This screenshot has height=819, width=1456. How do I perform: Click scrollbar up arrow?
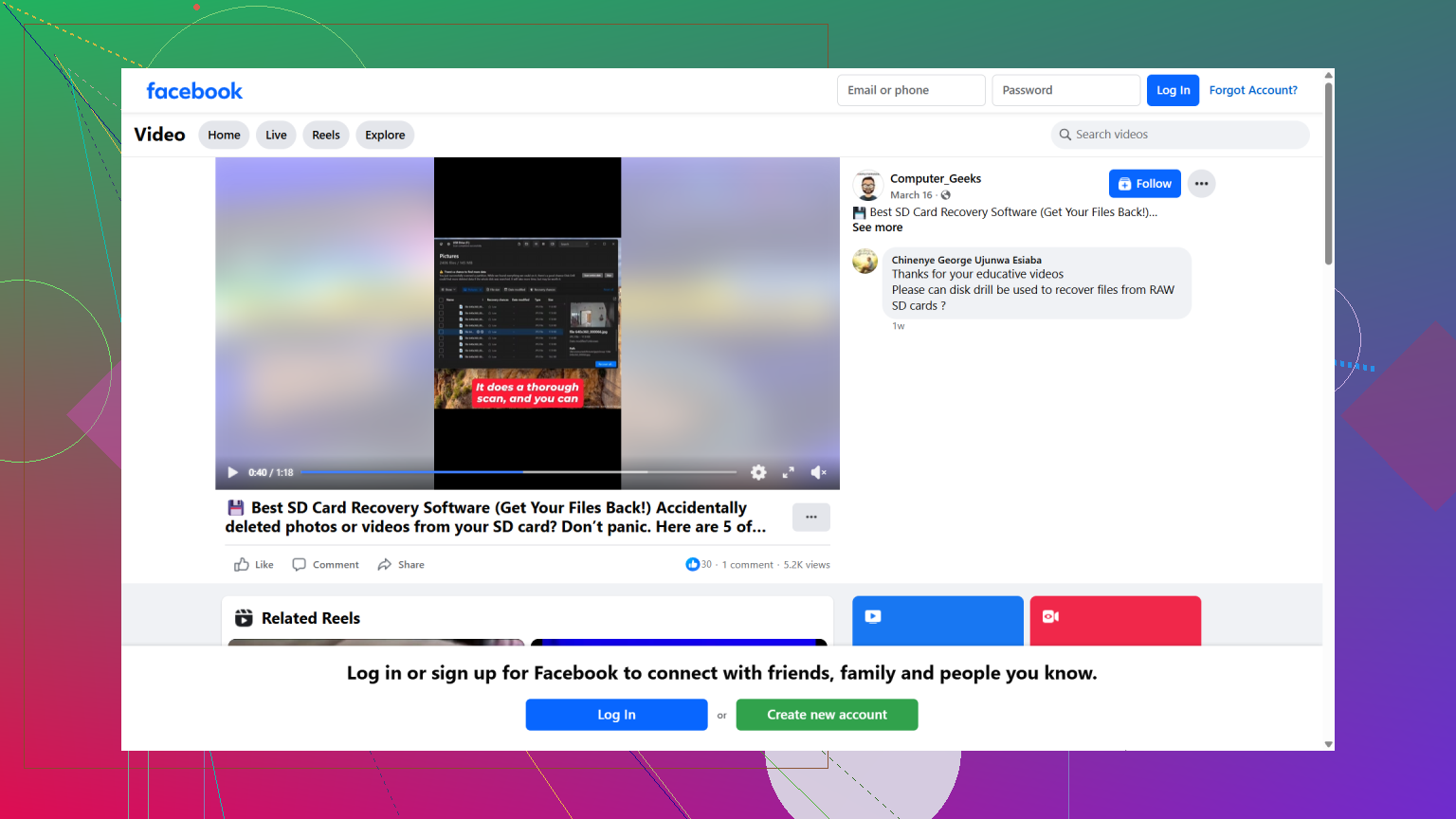point(1328,75)
